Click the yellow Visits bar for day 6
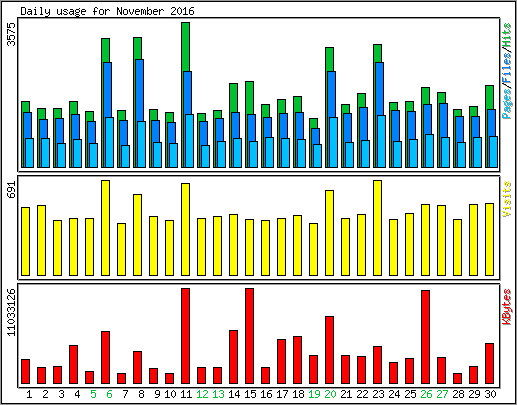This screenshot has width=517, height=405. pos(106,228)
